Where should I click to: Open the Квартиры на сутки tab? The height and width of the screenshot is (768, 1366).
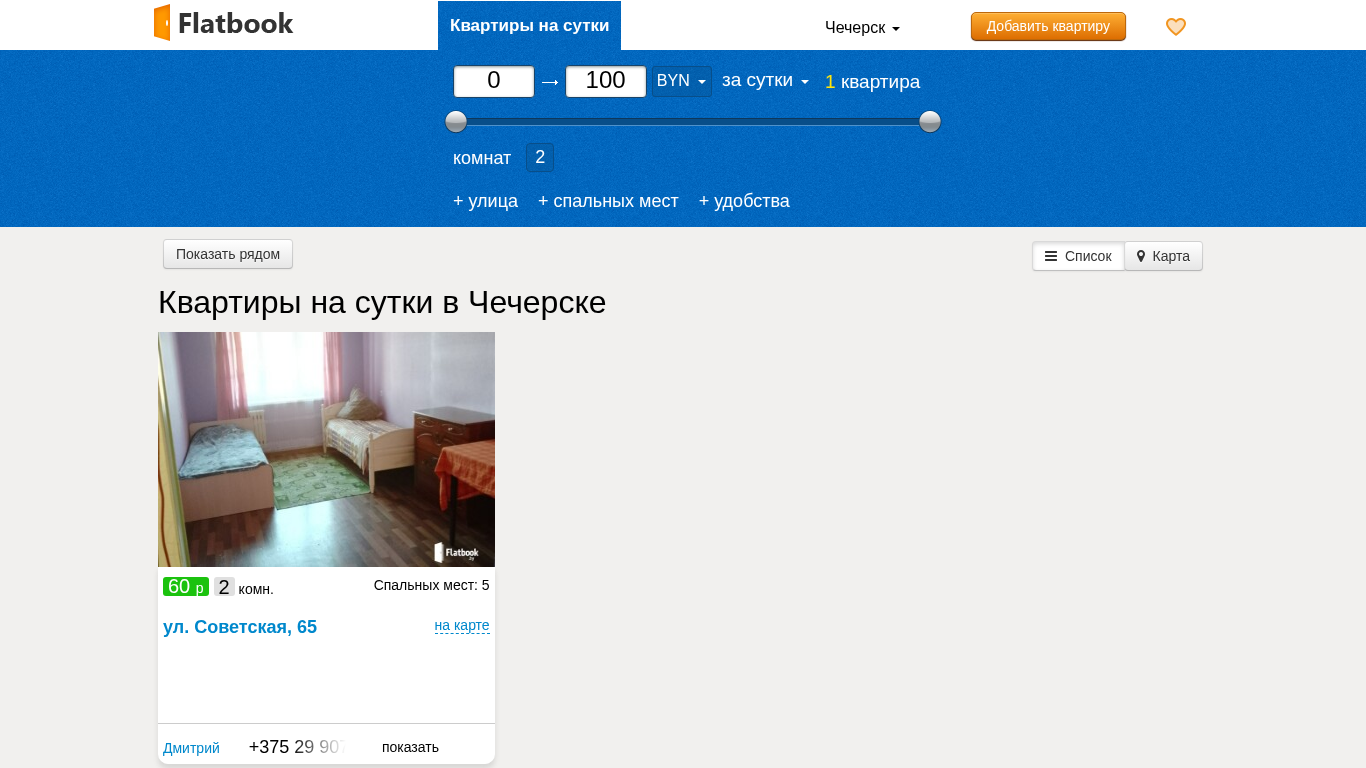pyautogui.click(x=529, y=26)
